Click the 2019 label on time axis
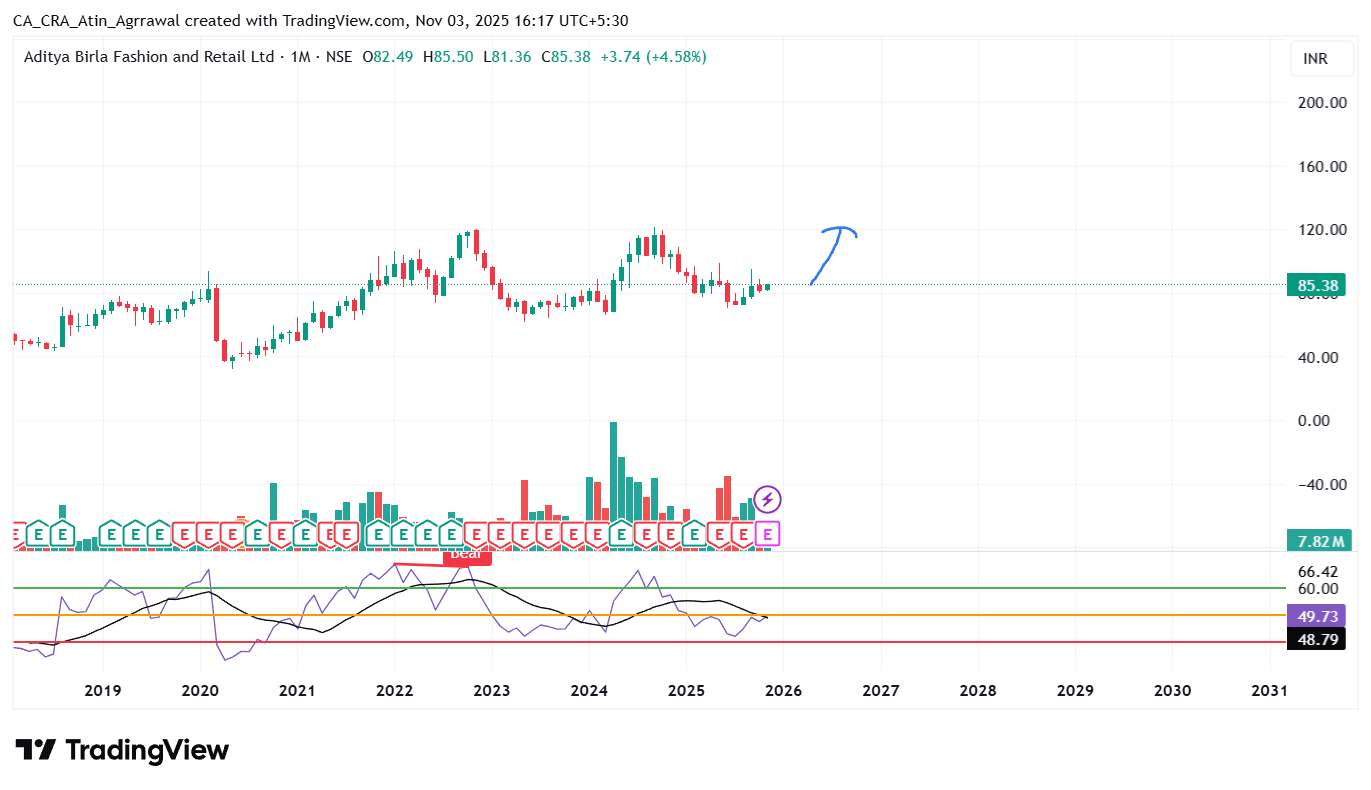This screenshot has height=790, width=1371. (103, 690)
